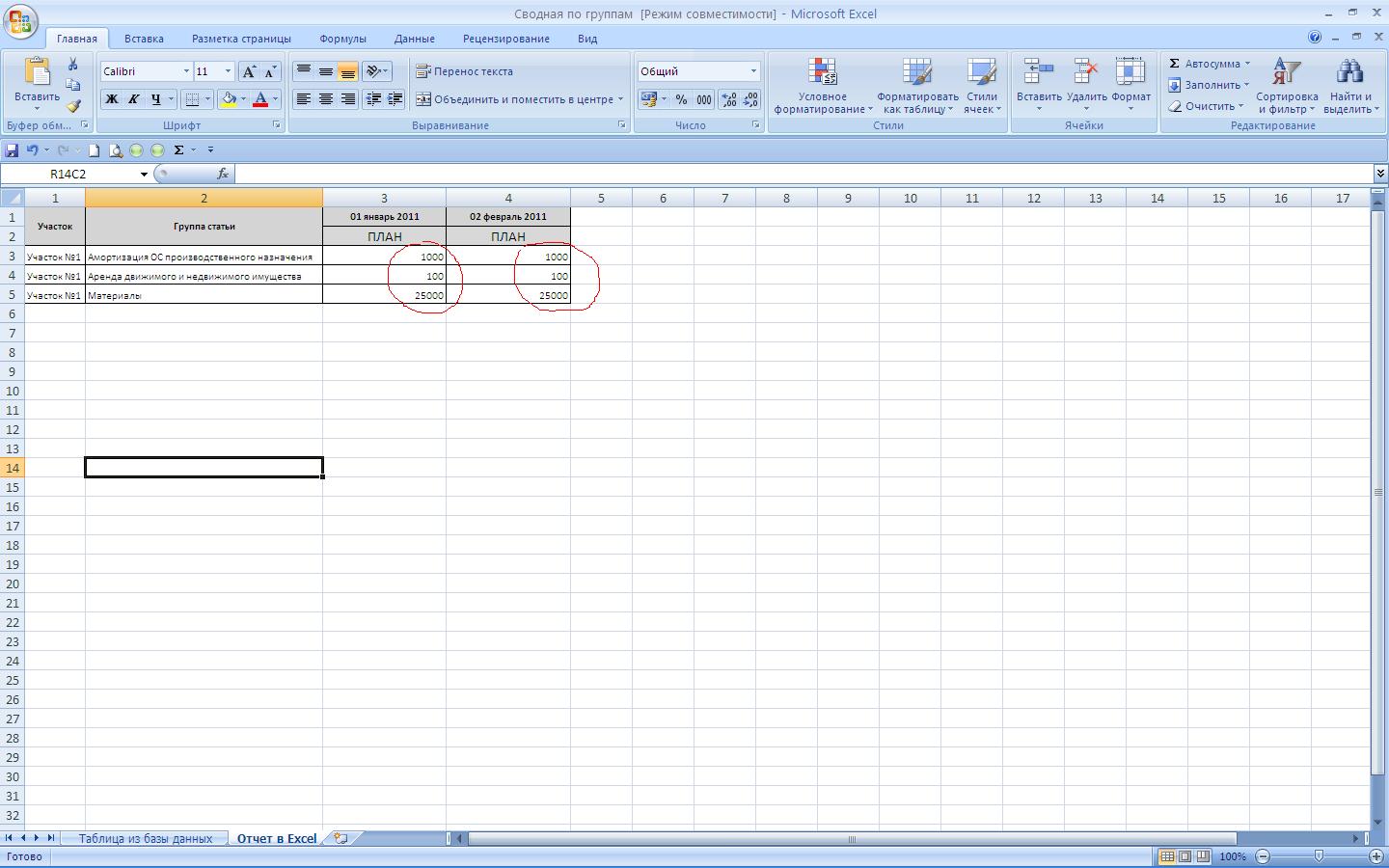Click inside the formula bar input field
Viewport: 1389px width, 868px height.
[x=801, y=174]
